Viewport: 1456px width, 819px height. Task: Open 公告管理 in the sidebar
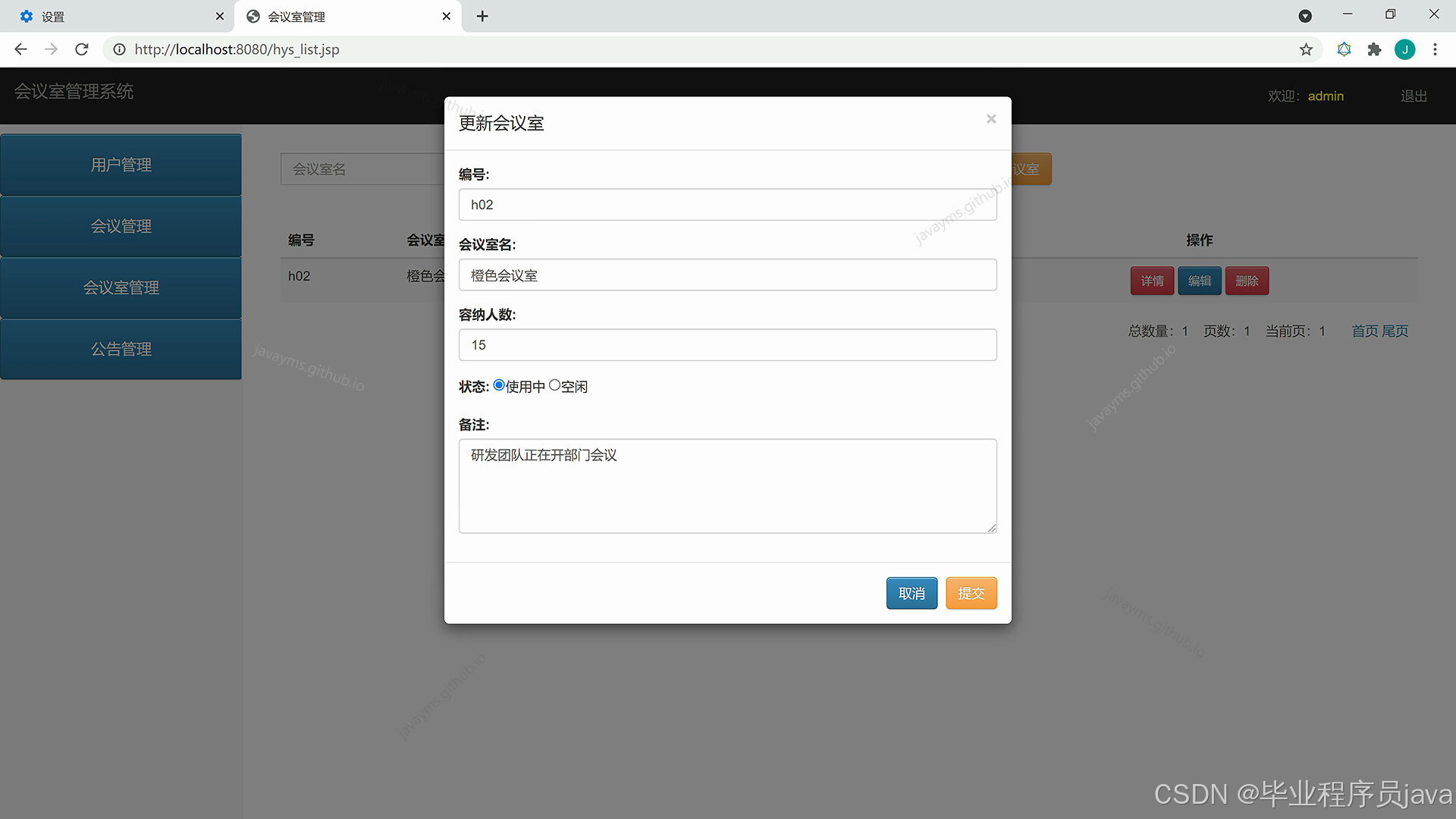pos(121,349)
